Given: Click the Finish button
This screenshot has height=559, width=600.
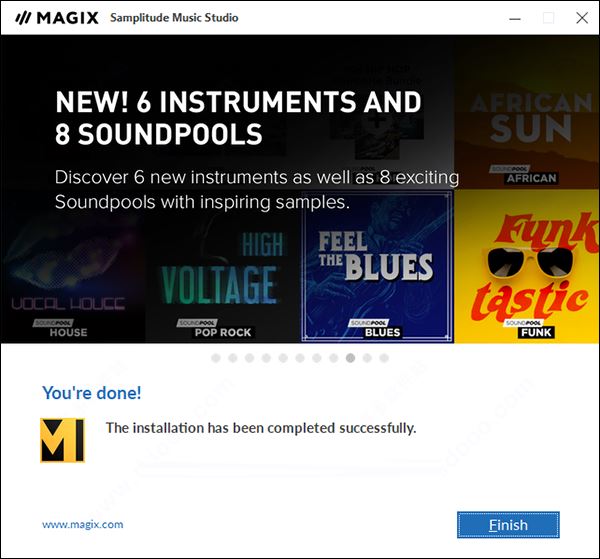Looking at the screenshot, I should [508, 525].
